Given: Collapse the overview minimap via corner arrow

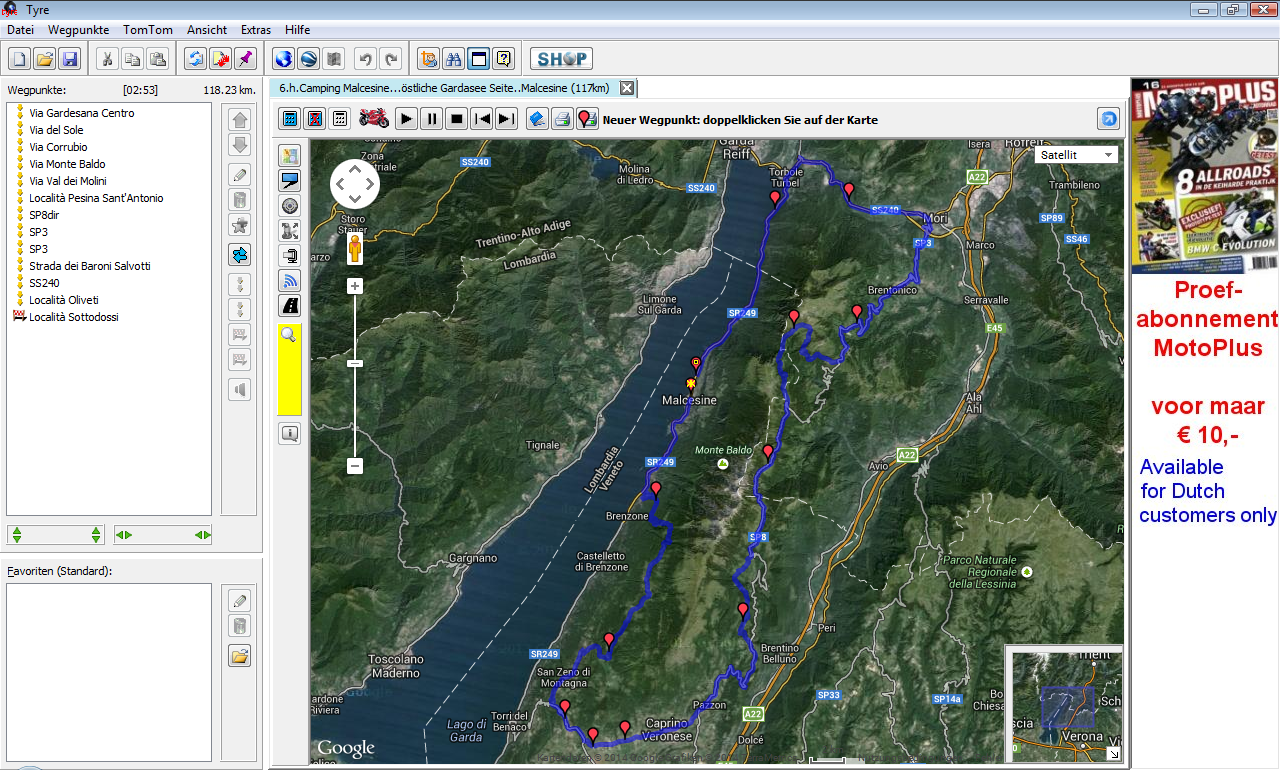Looking at the screenshot, I should 1114,754.
